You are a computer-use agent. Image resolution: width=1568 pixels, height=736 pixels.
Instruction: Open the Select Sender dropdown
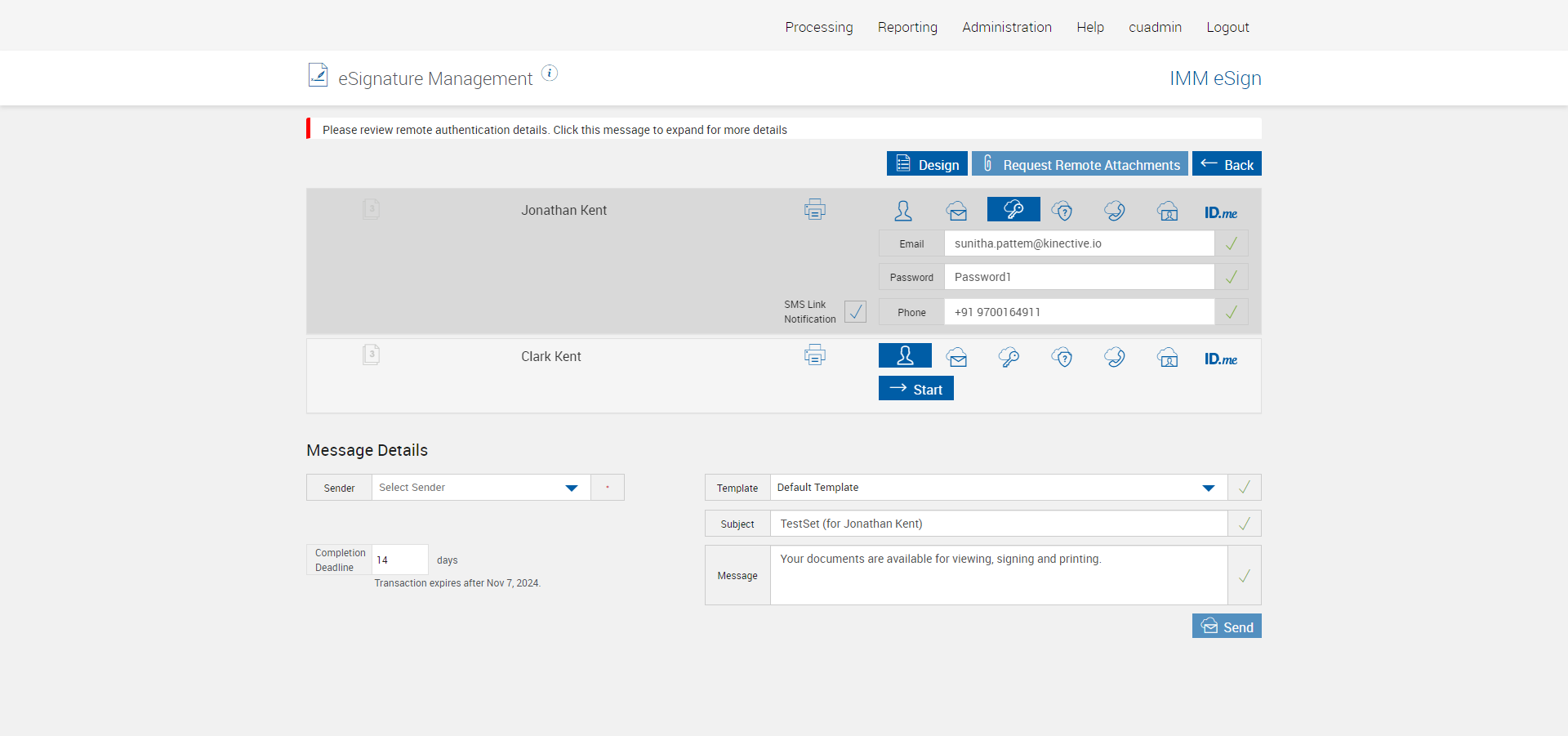(x=481, y=488)
